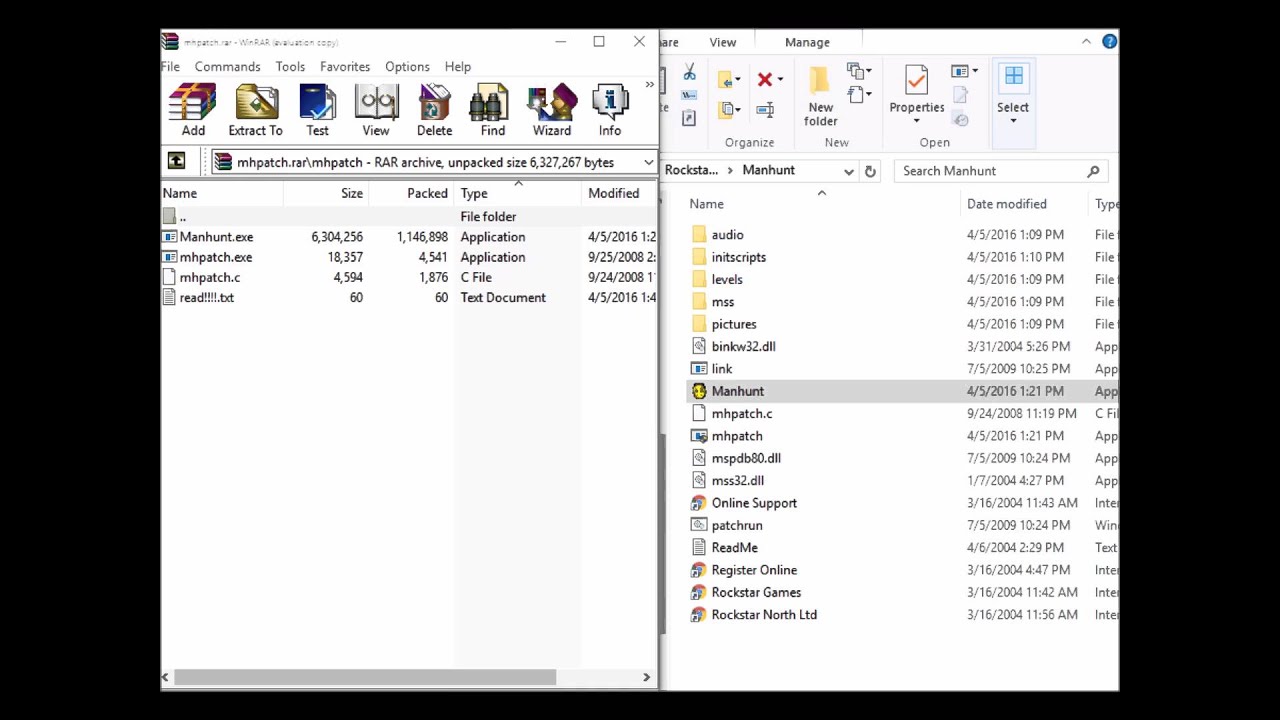Expand WinRAR archive path dropdown
This screenshot has height=720, width=1280.
pos(648,162)
